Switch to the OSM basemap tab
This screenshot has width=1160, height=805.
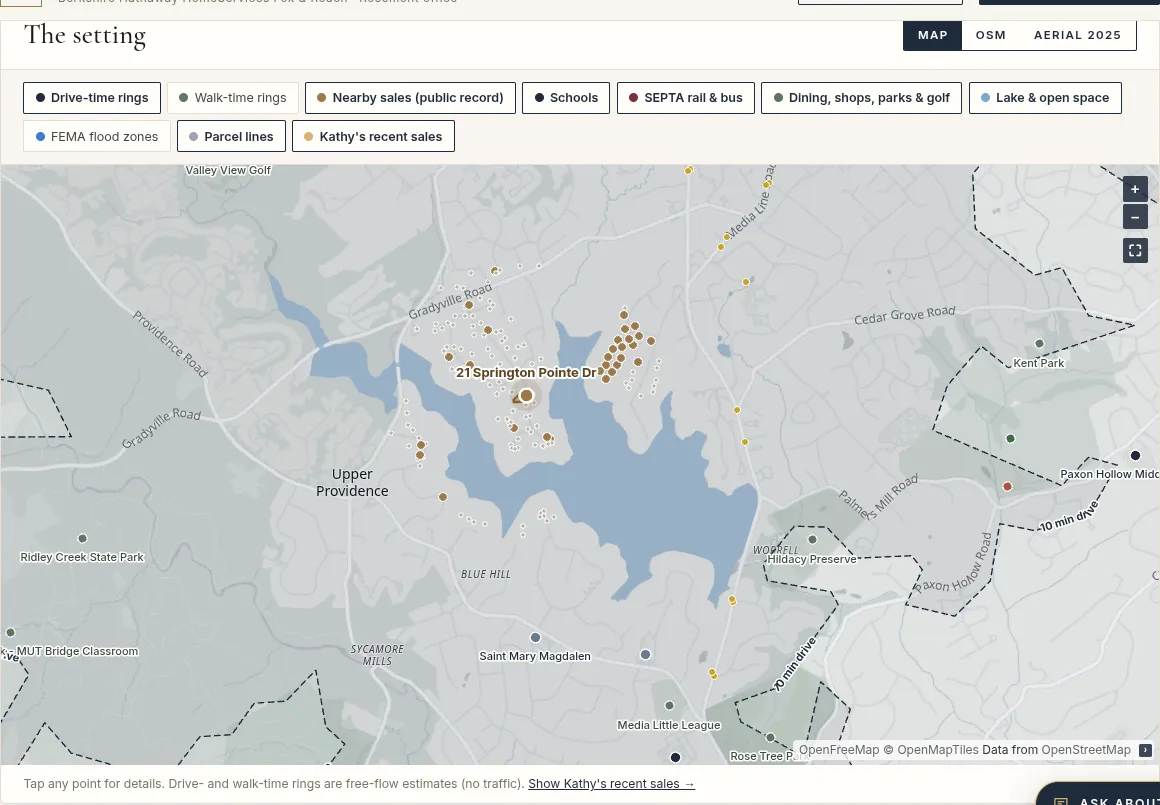pyautogui.click(x=991, y=36)
